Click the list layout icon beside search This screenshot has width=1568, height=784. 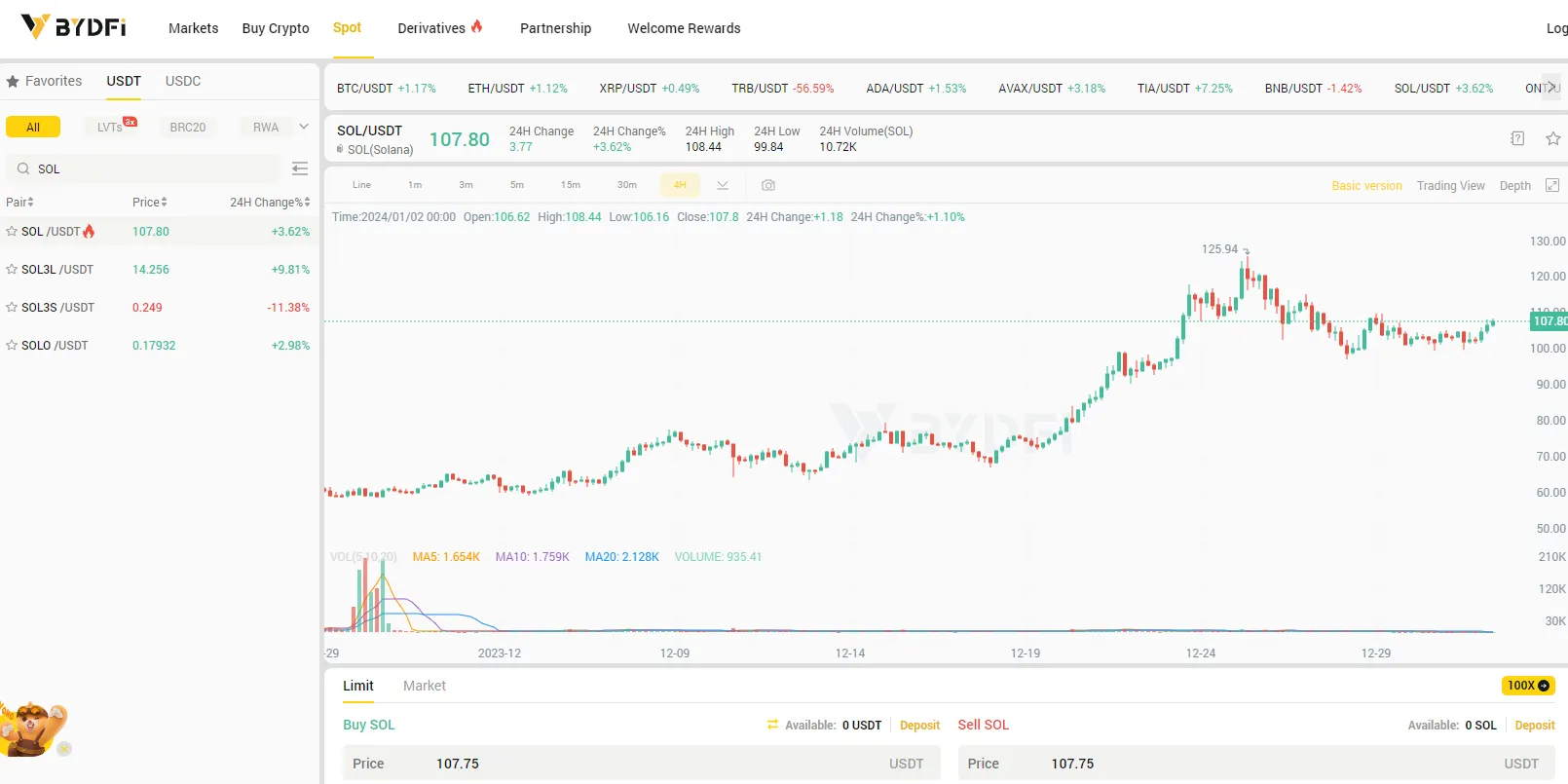pyautogui.click(x=300, y=169)
